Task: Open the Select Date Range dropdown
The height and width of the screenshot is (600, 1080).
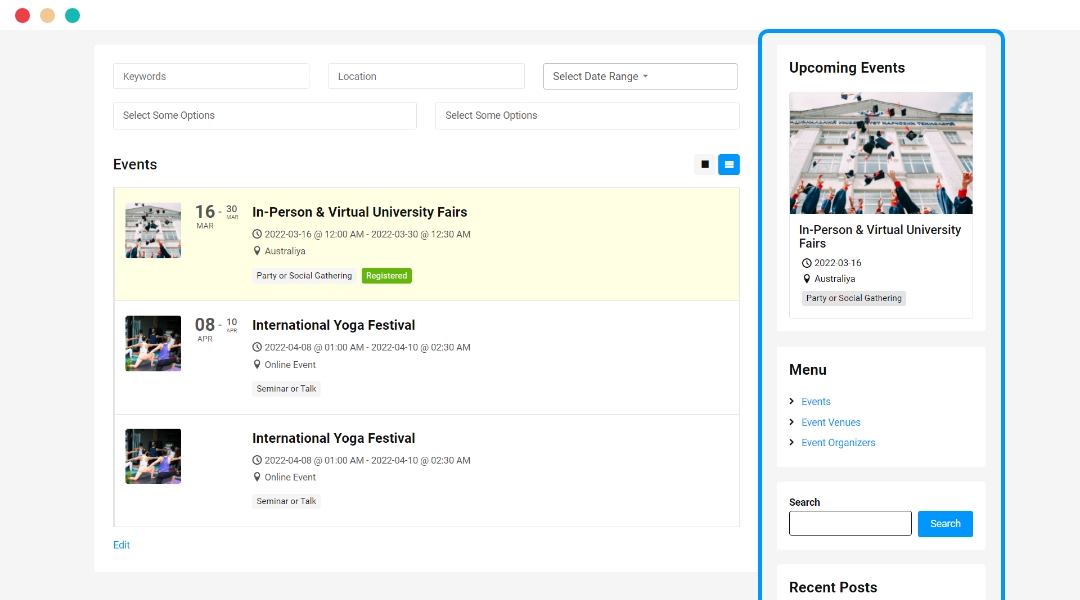Action: pyautogui.click(x=640, y=77)
